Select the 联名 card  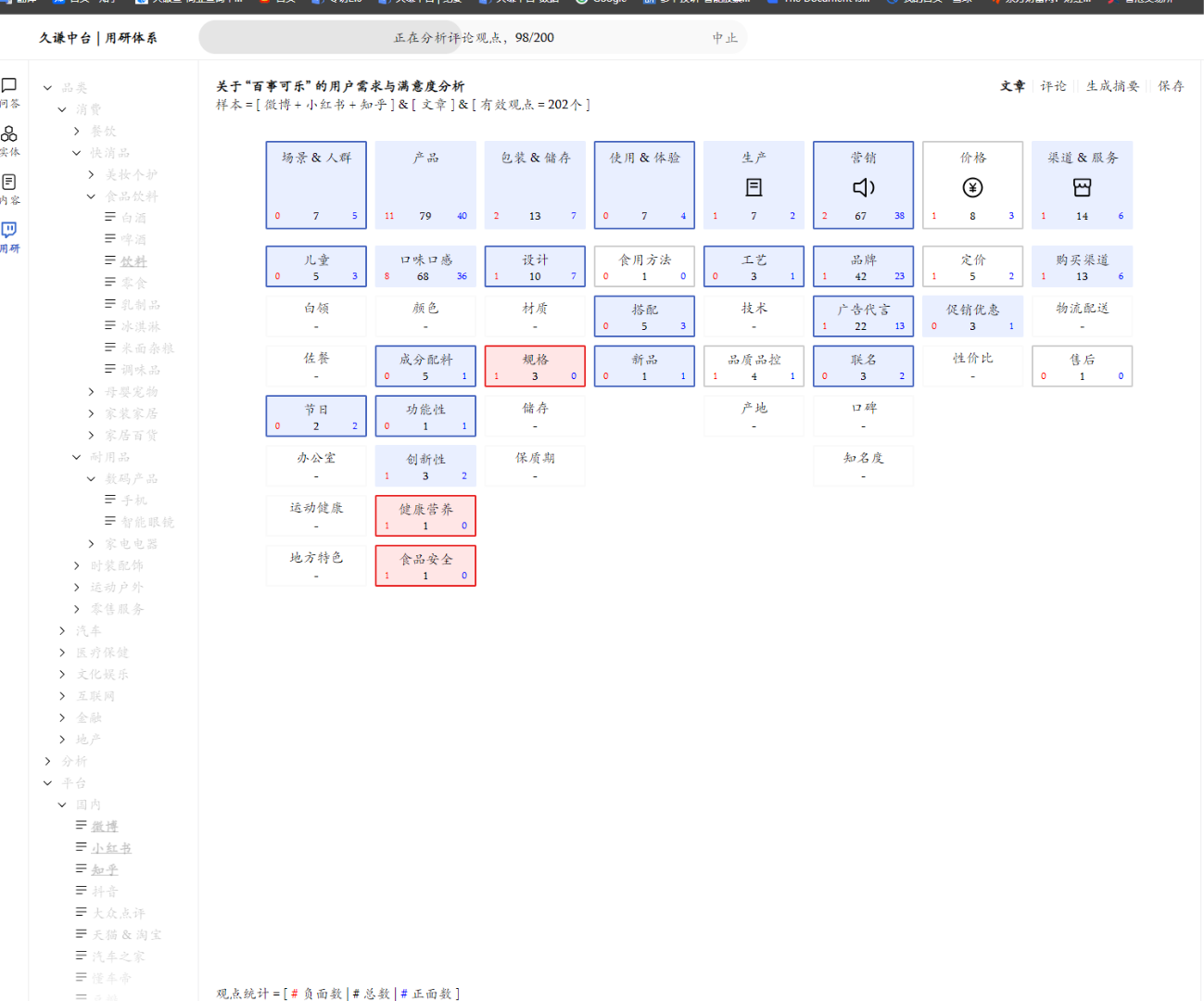coord(863,366)
